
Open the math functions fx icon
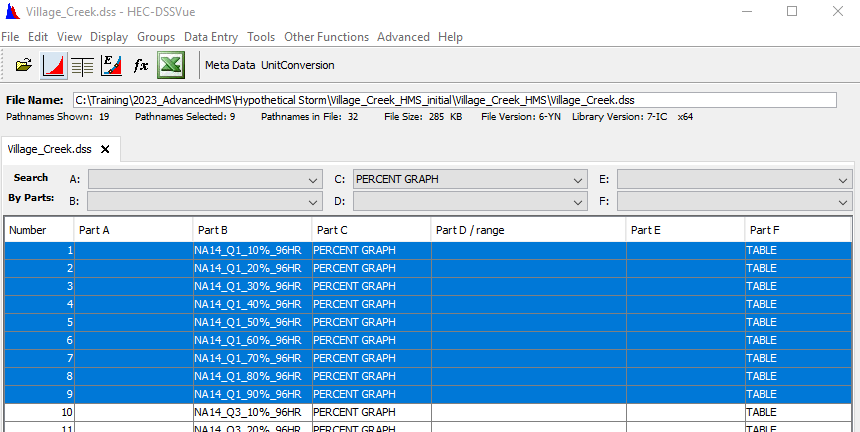[141, 66]
